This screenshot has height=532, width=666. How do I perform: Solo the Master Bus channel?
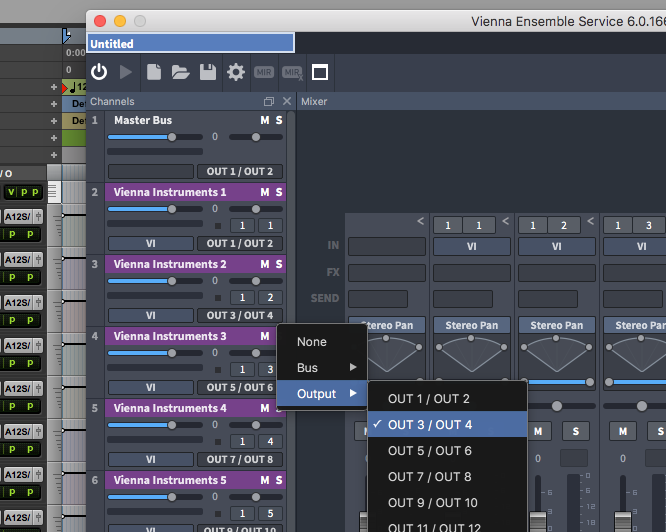click(x=279, y=121)
